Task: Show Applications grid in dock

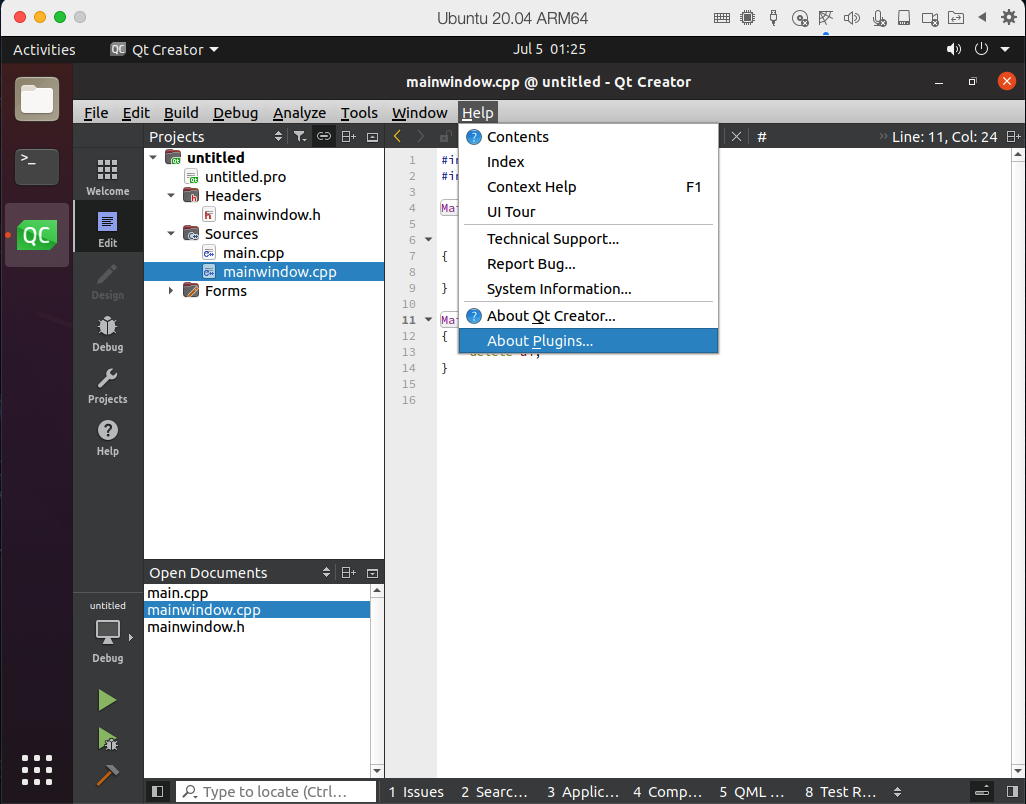Action: tap(37, 769)
